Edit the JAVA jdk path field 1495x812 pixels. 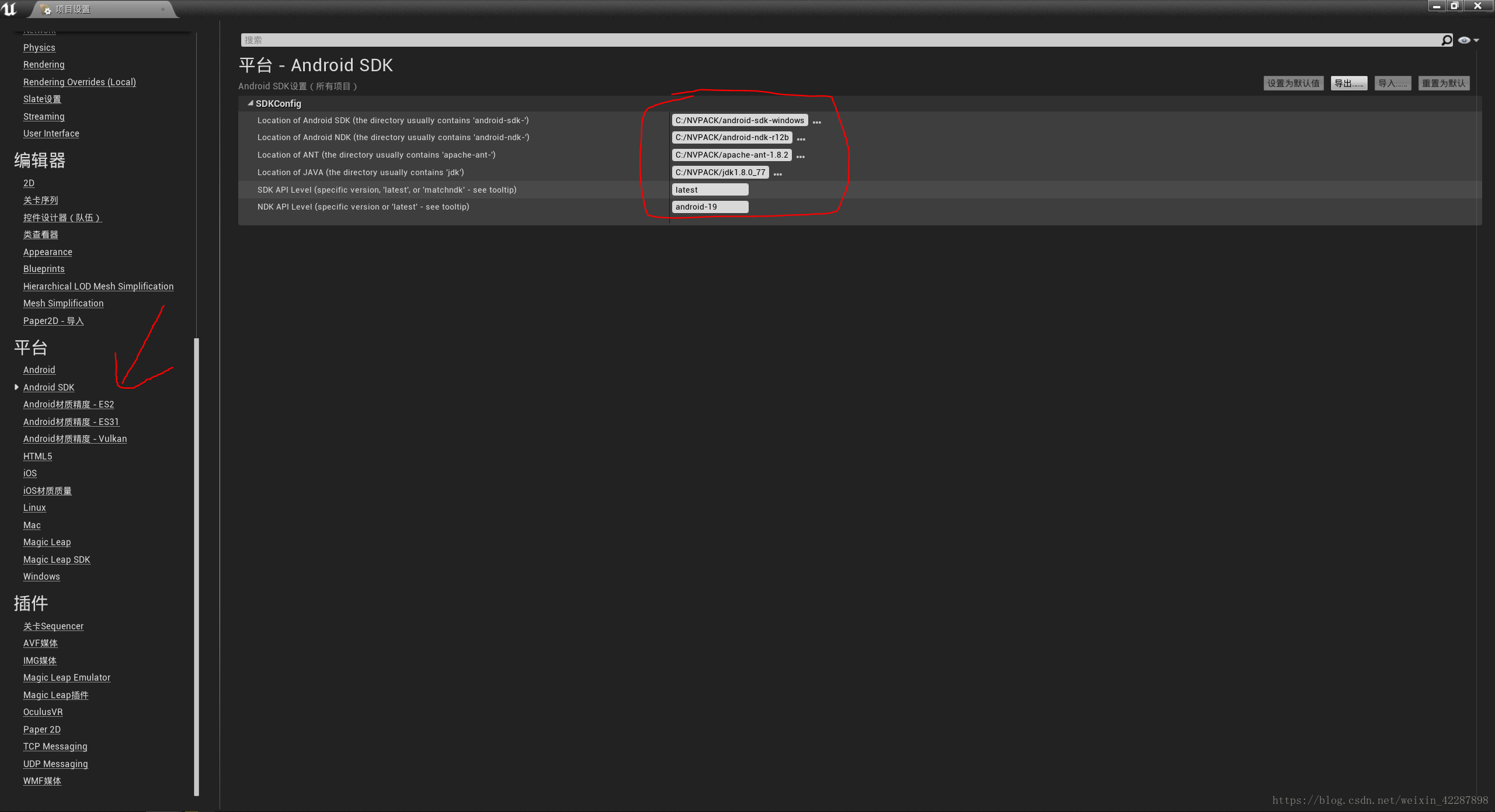[721, 172]
